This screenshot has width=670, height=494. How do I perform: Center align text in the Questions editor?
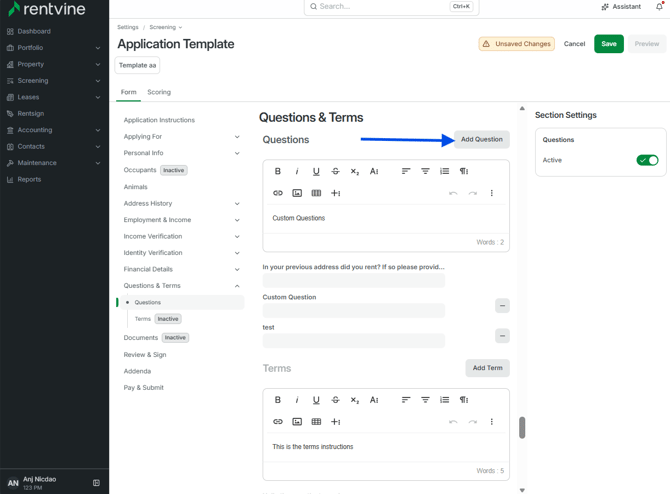click(x=425, y=171)
